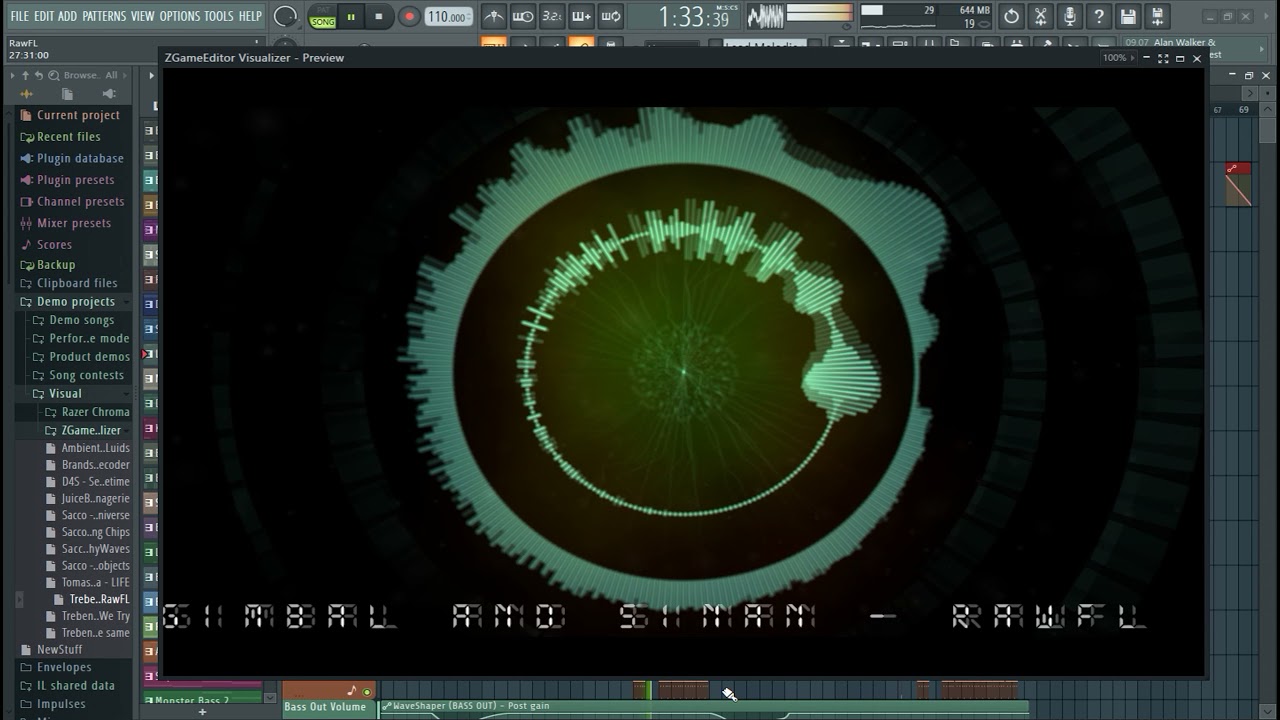Click the undo history icon
Image resolution: width=1280 pixels, height=720 pixels.
[1012, 16]
